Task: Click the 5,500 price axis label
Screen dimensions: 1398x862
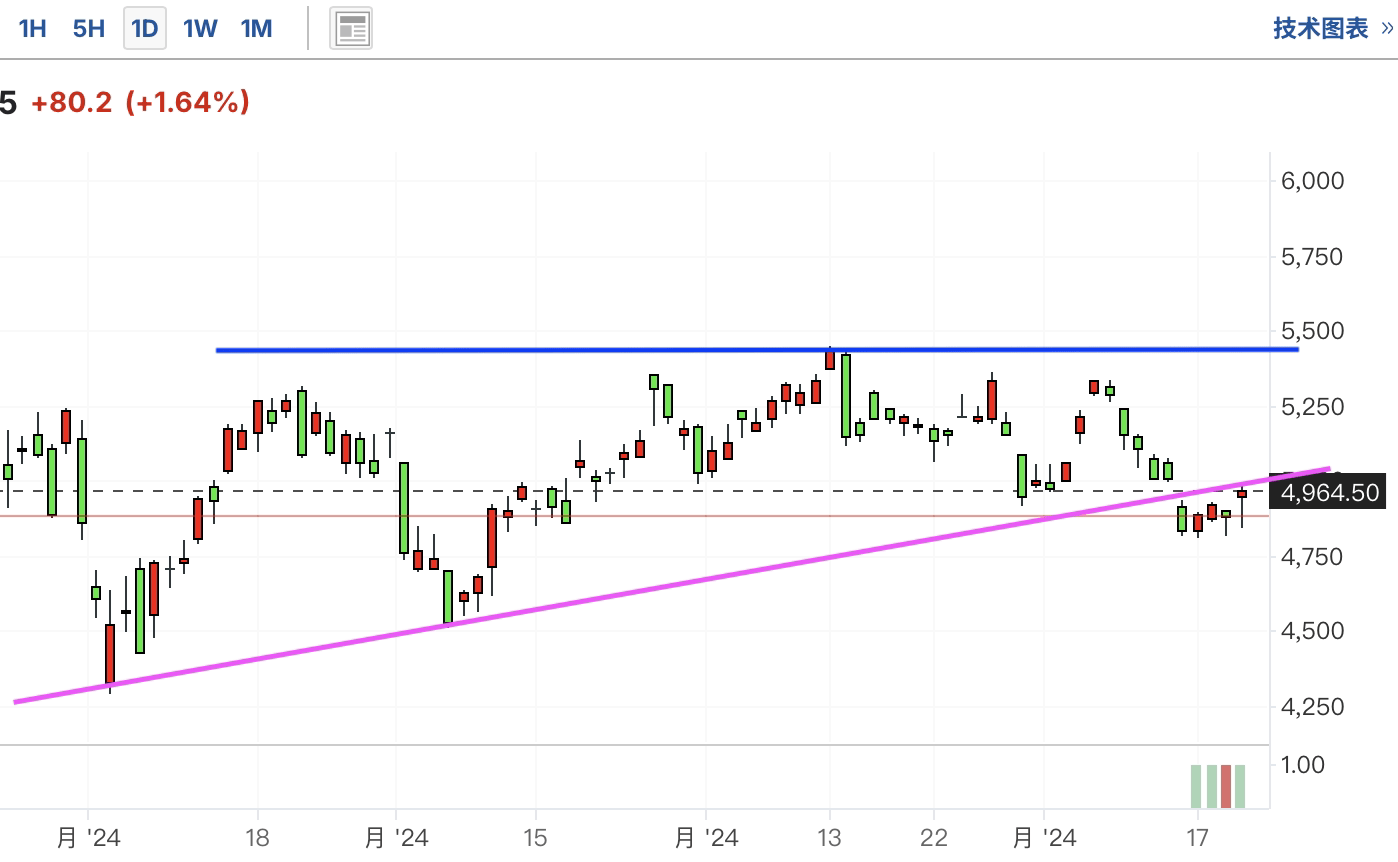Action: (1312, 331)
